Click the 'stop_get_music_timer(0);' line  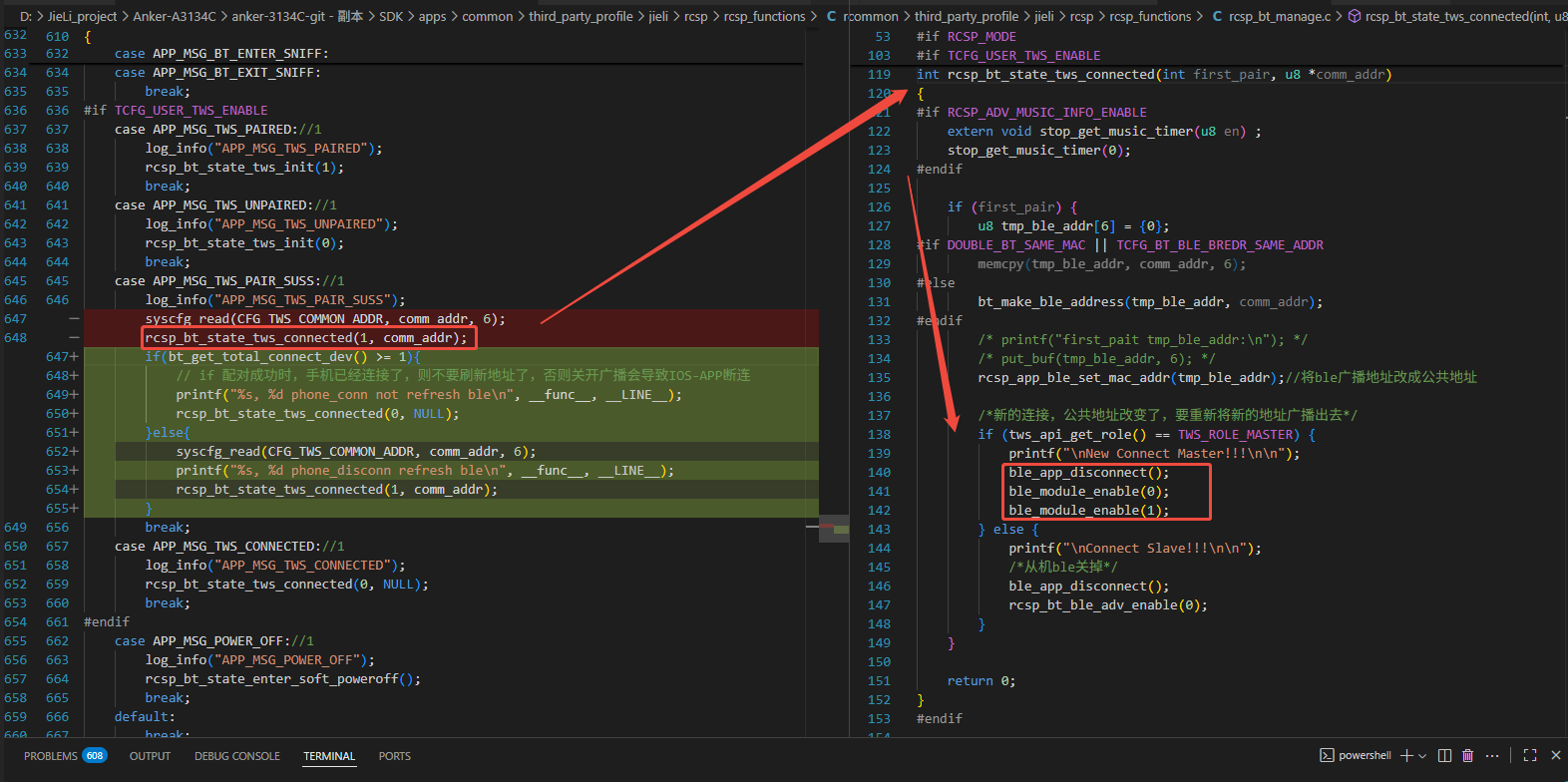coord(1039,151)
